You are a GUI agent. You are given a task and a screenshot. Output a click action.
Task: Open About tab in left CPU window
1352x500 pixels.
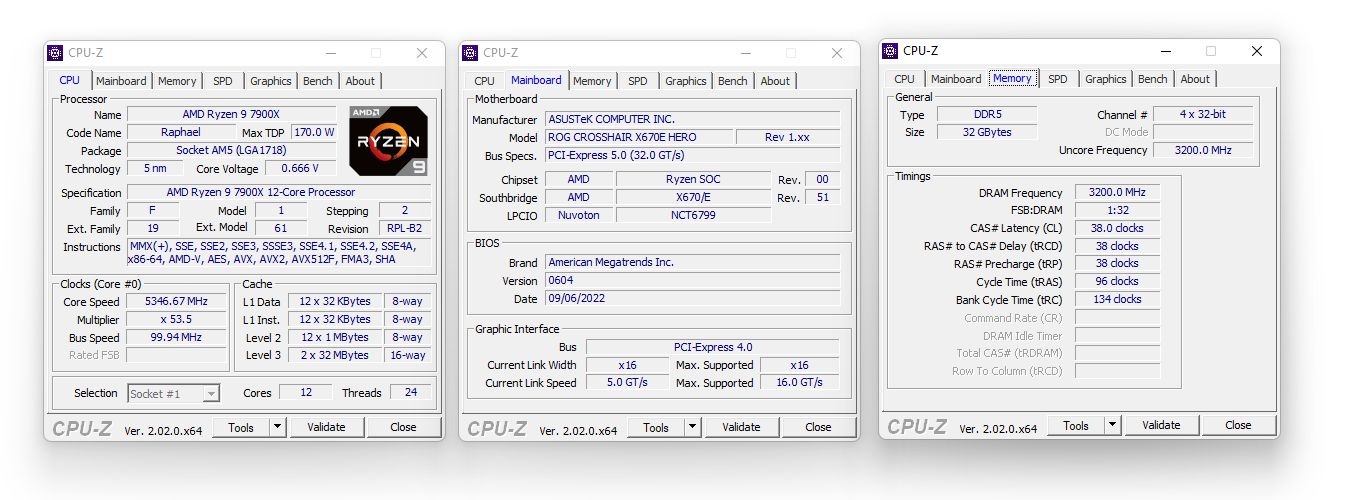[x=360, y=81]
